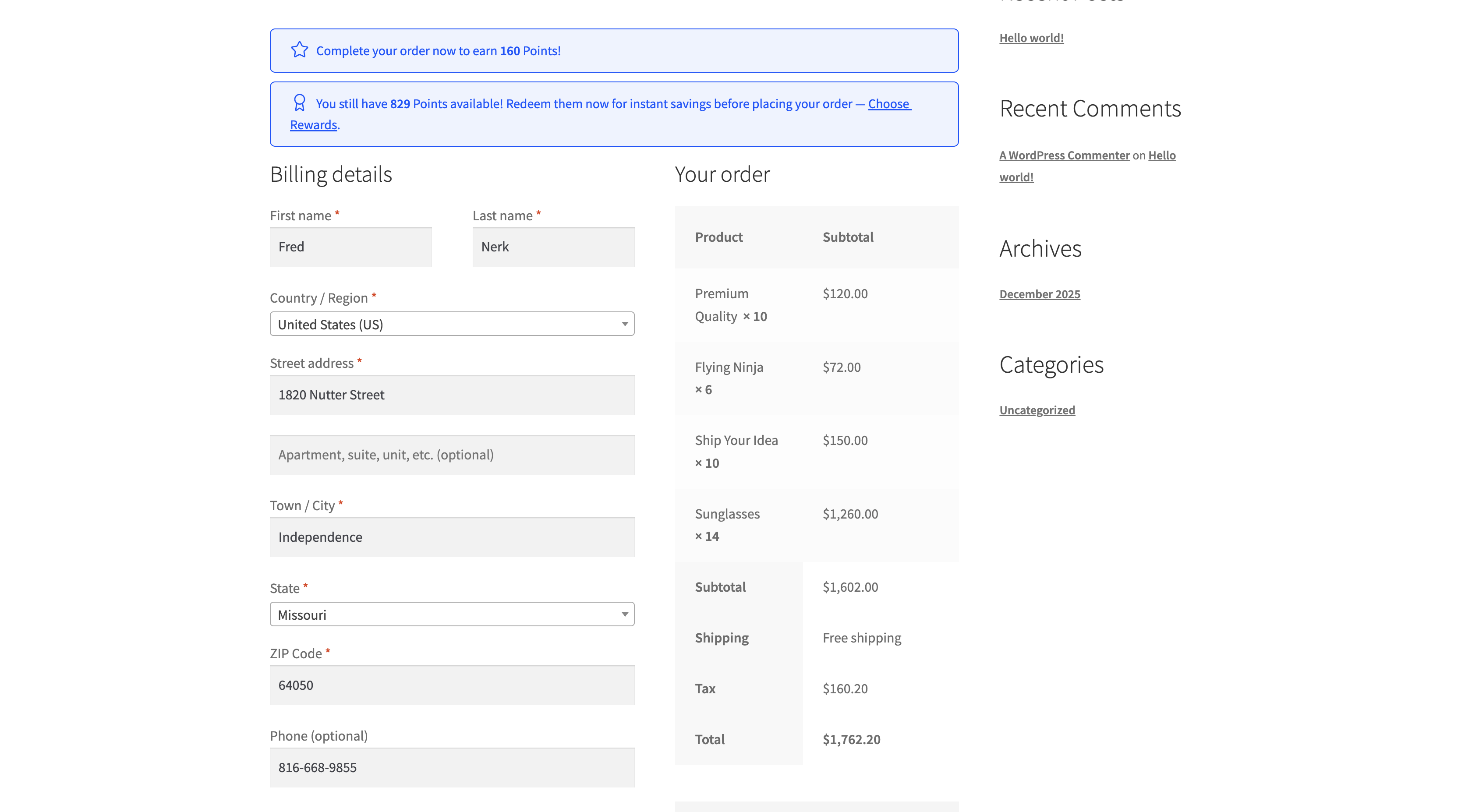
Task: Open the Choose Rewards link
Action: [x=889, y=103]
